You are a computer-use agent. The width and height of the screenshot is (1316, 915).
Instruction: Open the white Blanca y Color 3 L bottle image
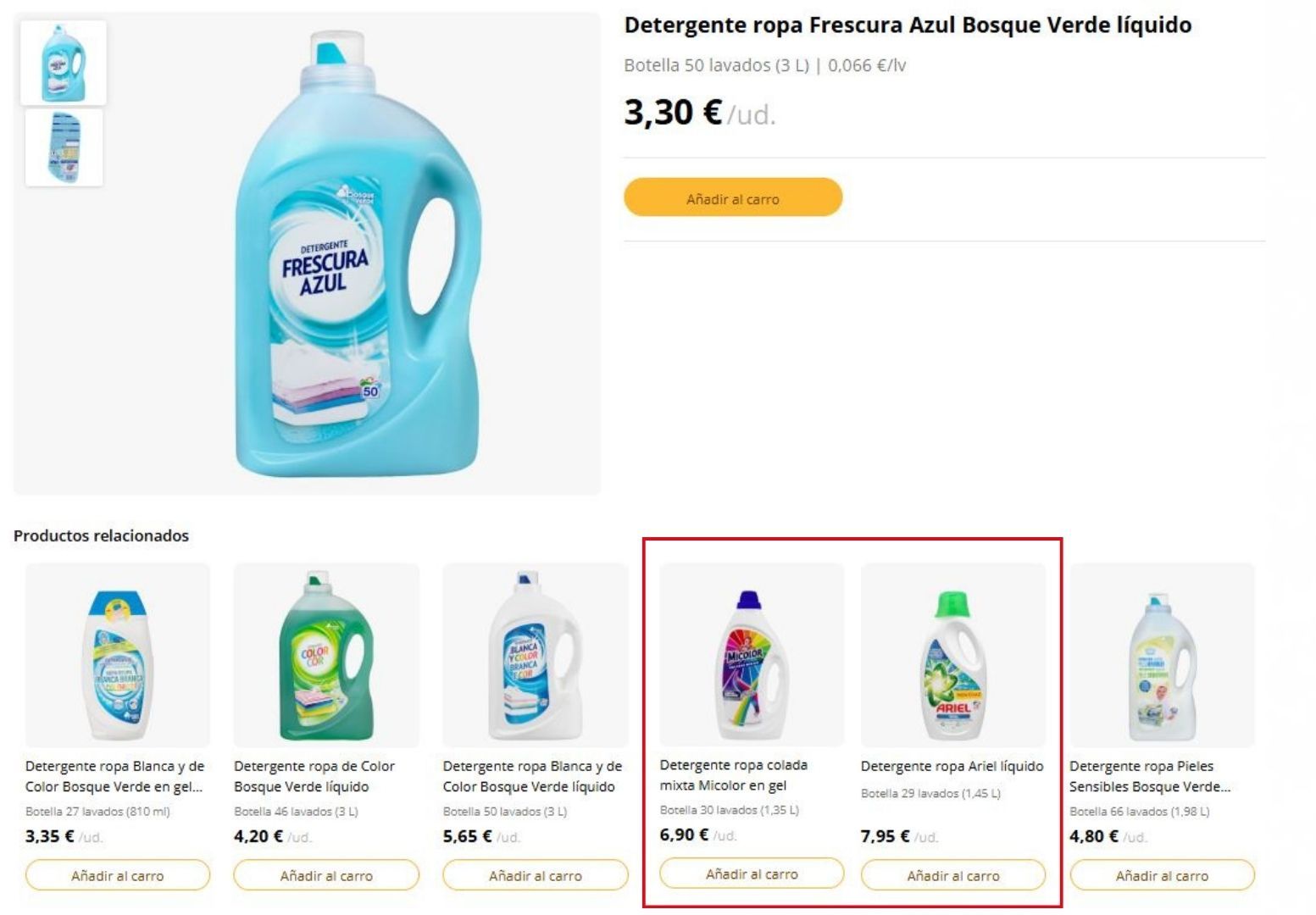pyautogui.click(x=535, y=655)
